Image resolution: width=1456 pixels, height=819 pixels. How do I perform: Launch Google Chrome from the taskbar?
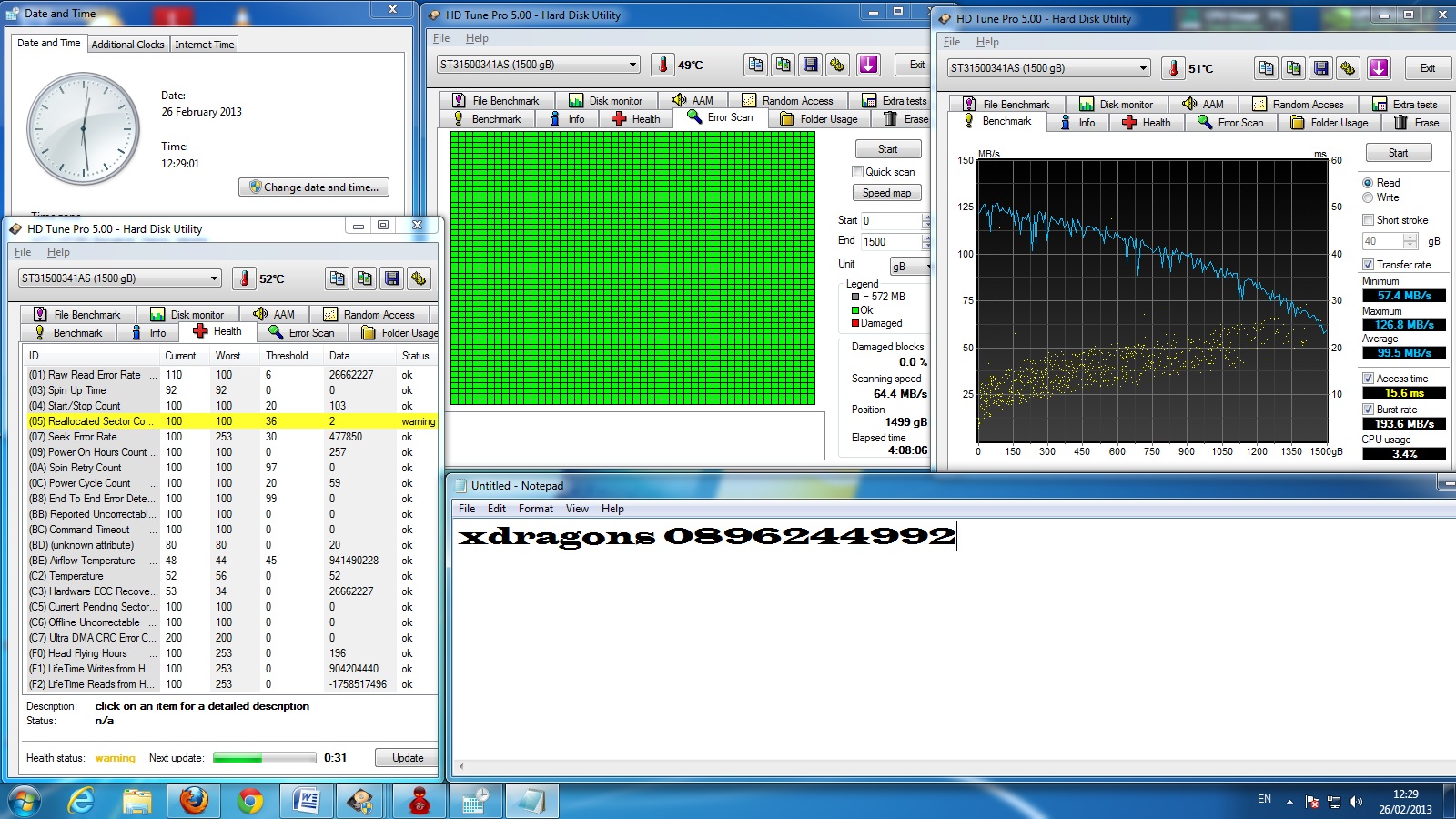(250, 801)
